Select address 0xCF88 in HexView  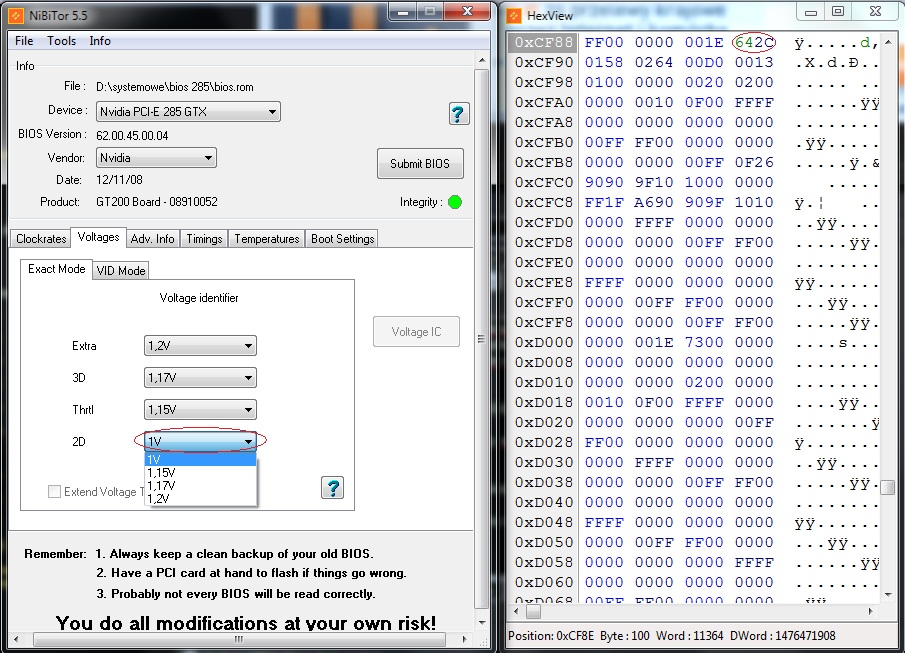[x=544, y=42]
